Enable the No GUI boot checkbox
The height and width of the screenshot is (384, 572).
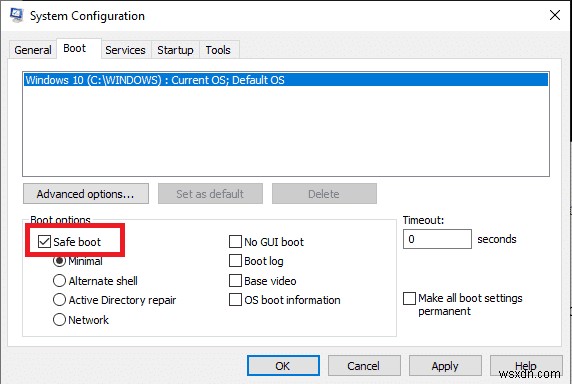[x=235, y=241]
